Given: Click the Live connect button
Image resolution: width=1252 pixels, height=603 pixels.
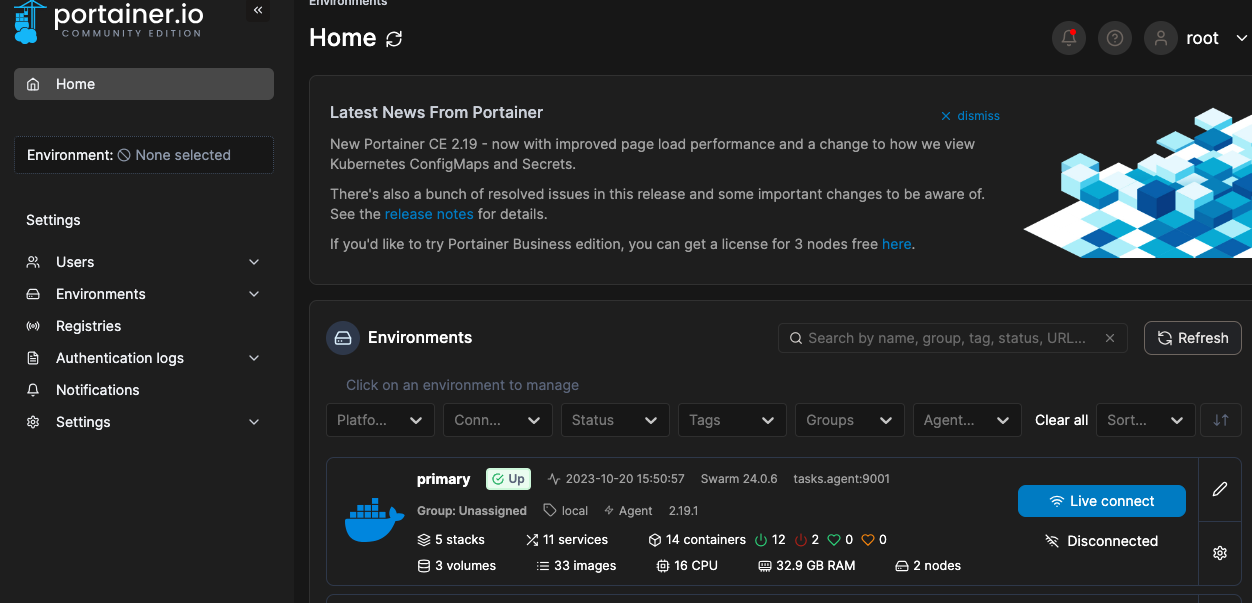Looking at the screenshot, I should [1101, 501].
